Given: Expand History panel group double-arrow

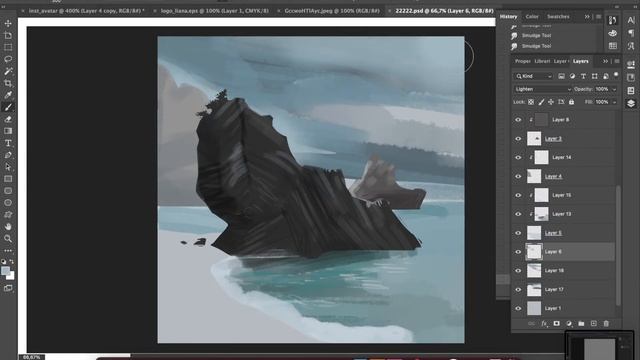Looking at the screenshot, I should point(587,17).
